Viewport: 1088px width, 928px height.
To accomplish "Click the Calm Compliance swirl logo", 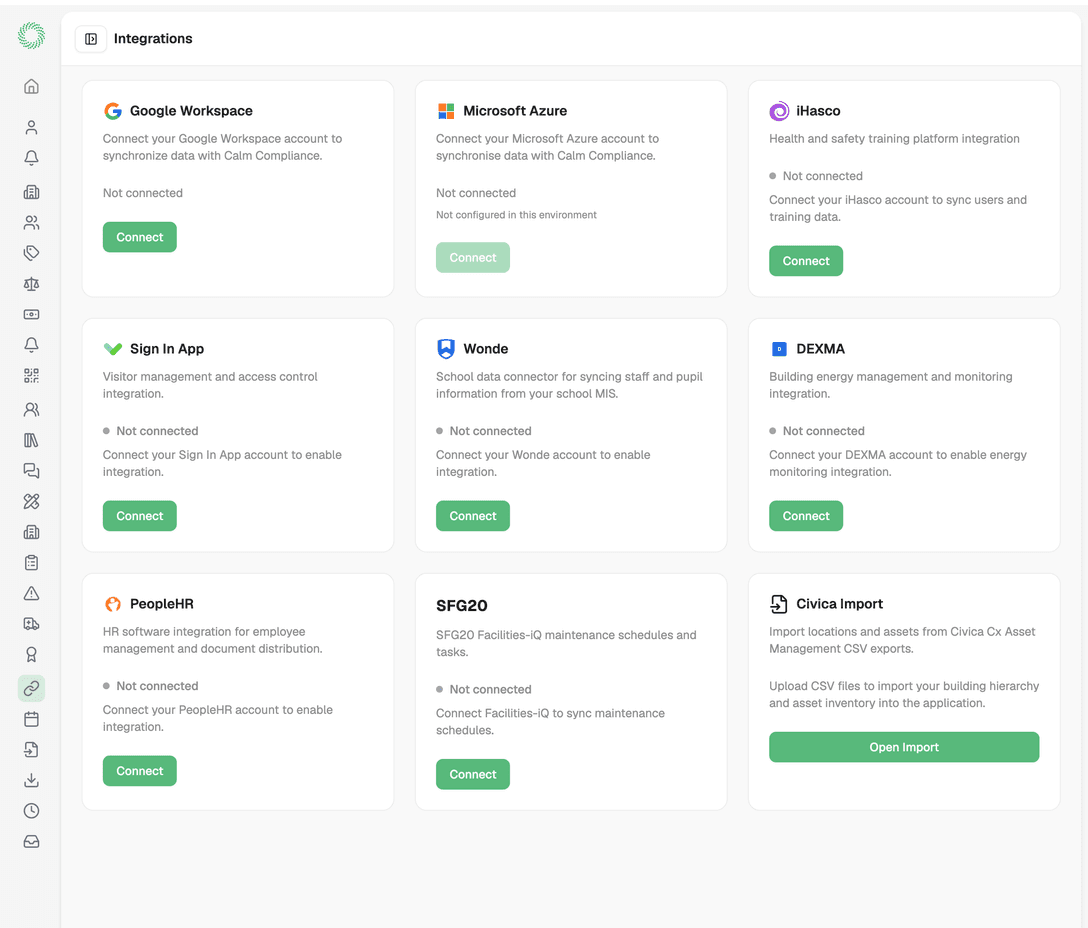I will point(31,35).
